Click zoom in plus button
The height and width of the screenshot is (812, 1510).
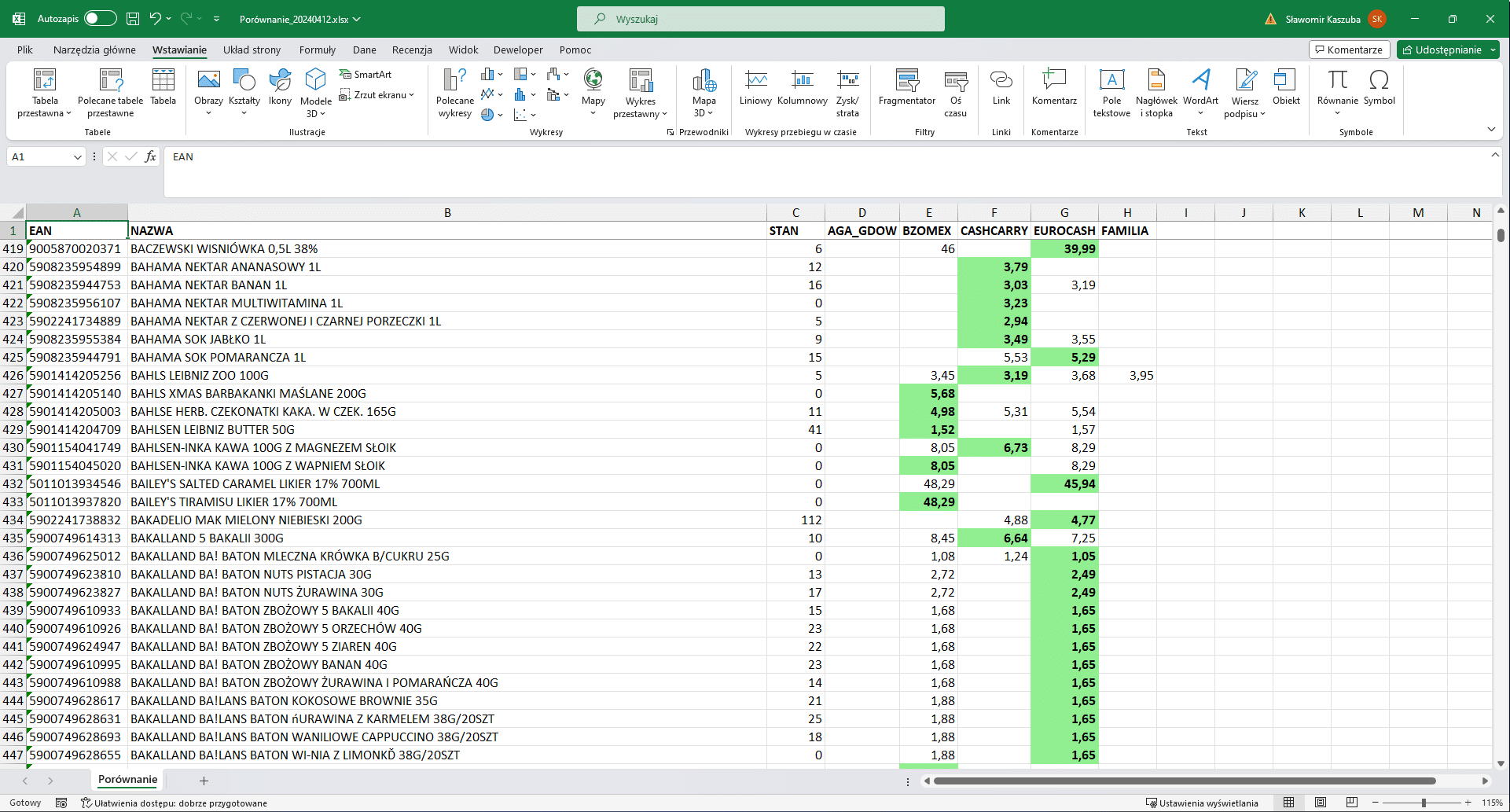[x=1468, y=803]
